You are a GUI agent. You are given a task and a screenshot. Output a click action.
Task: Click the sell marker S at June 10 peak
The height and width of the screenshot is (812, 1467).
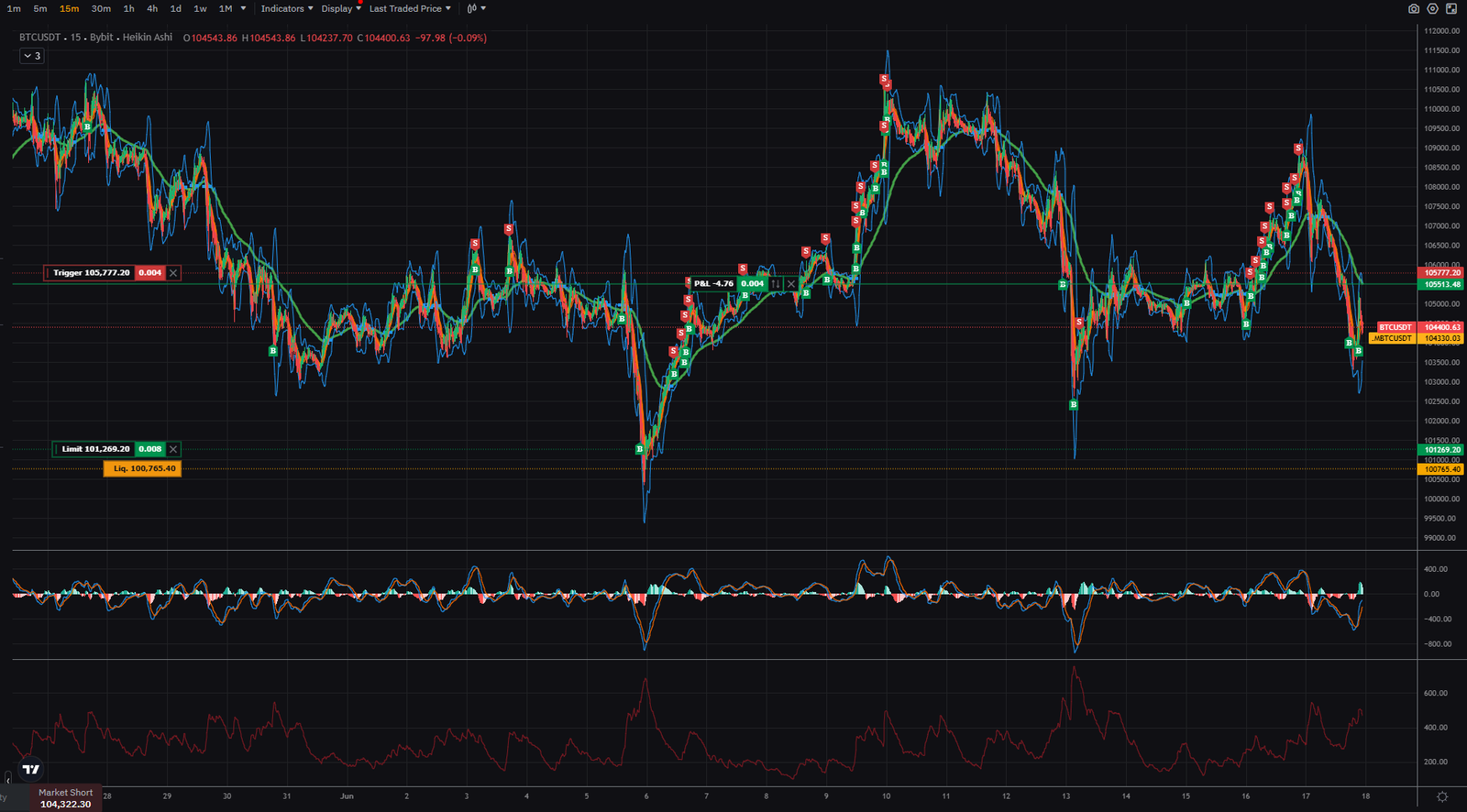point(884,80)
